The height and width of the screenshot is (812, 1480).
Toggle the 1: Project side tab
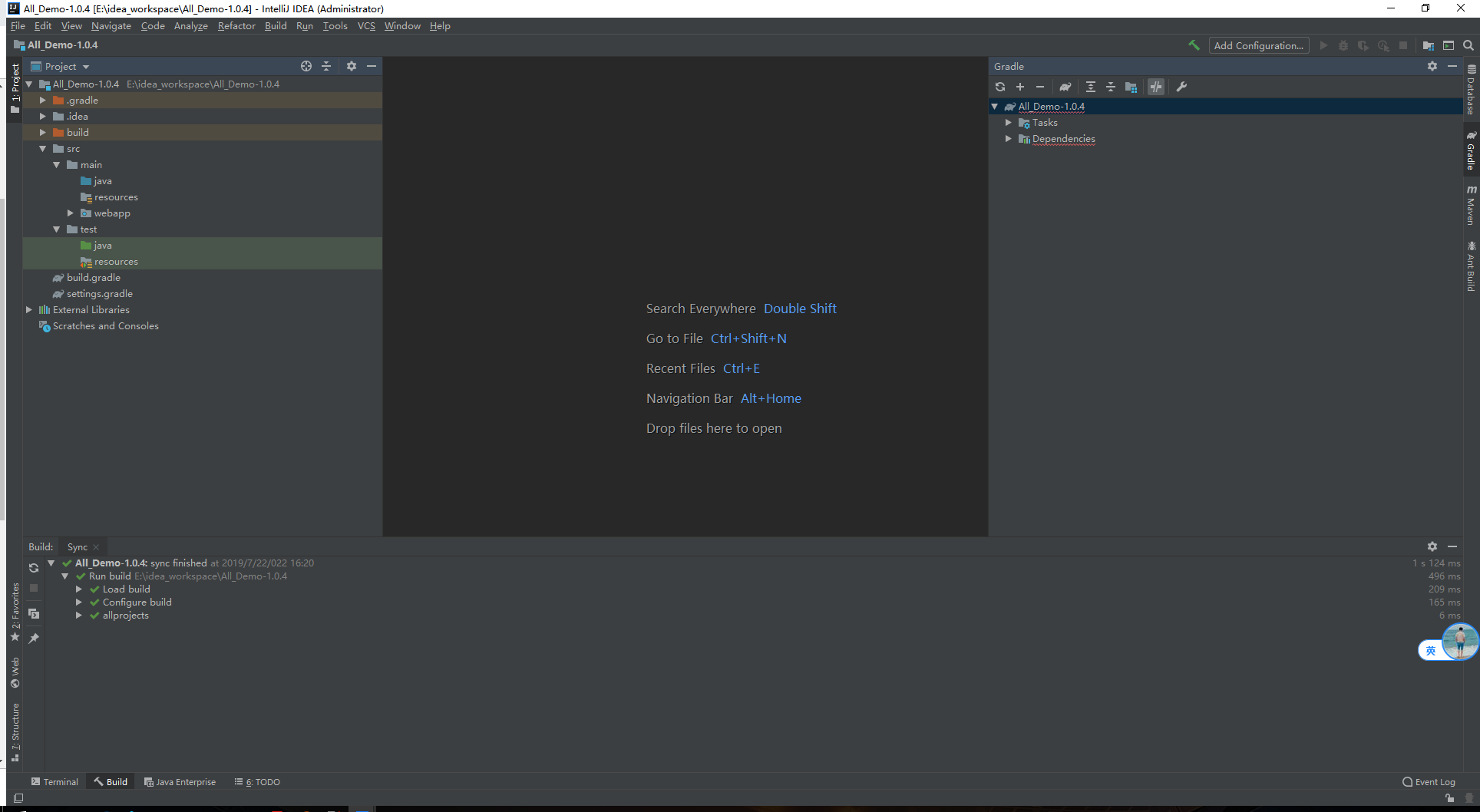(15, 88)
